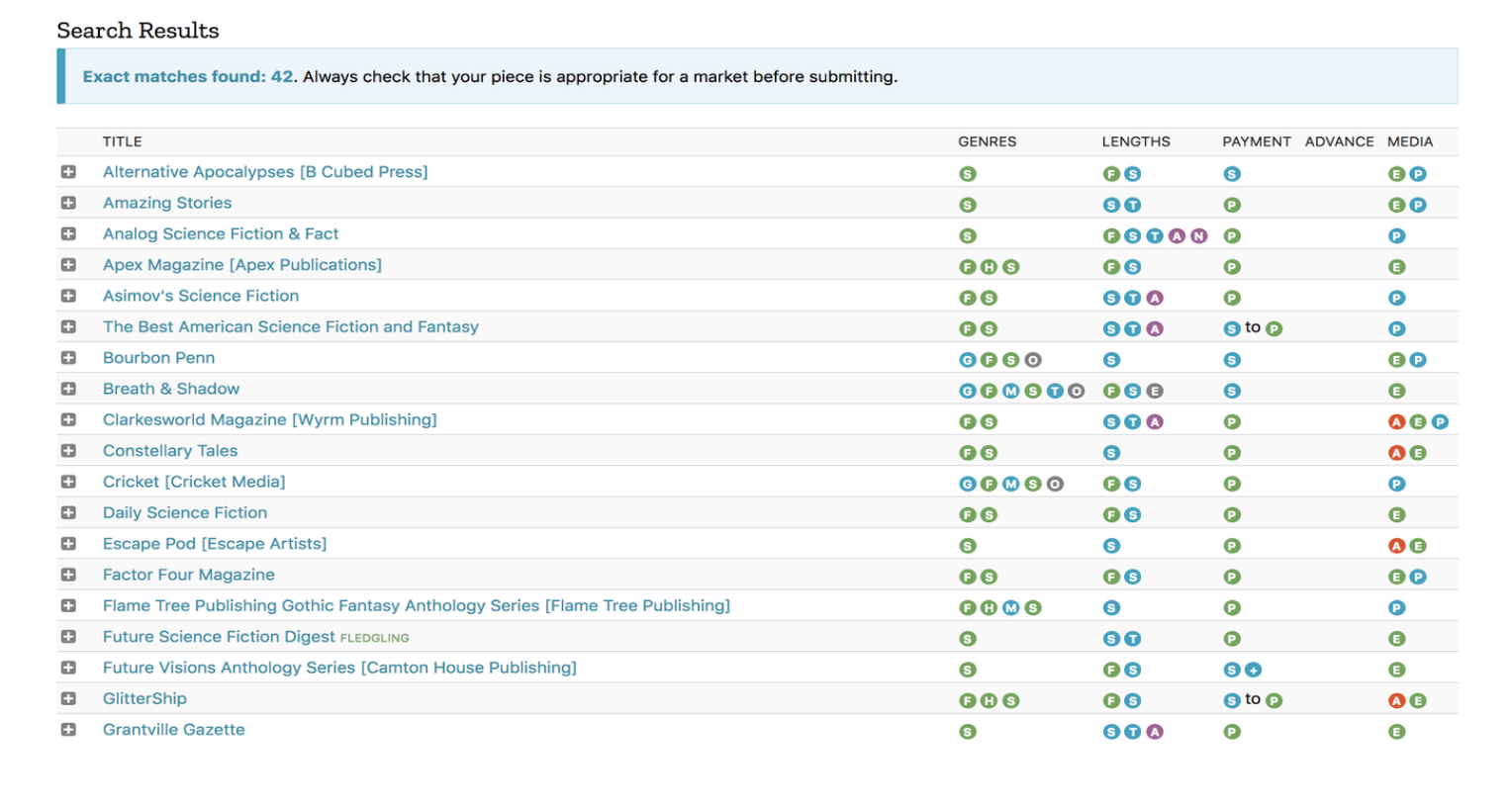This screenshot has height=809, width=1512.
Task: Click the purple A length icon for Asimov's Science Fiction
Action: [1155, 299]
